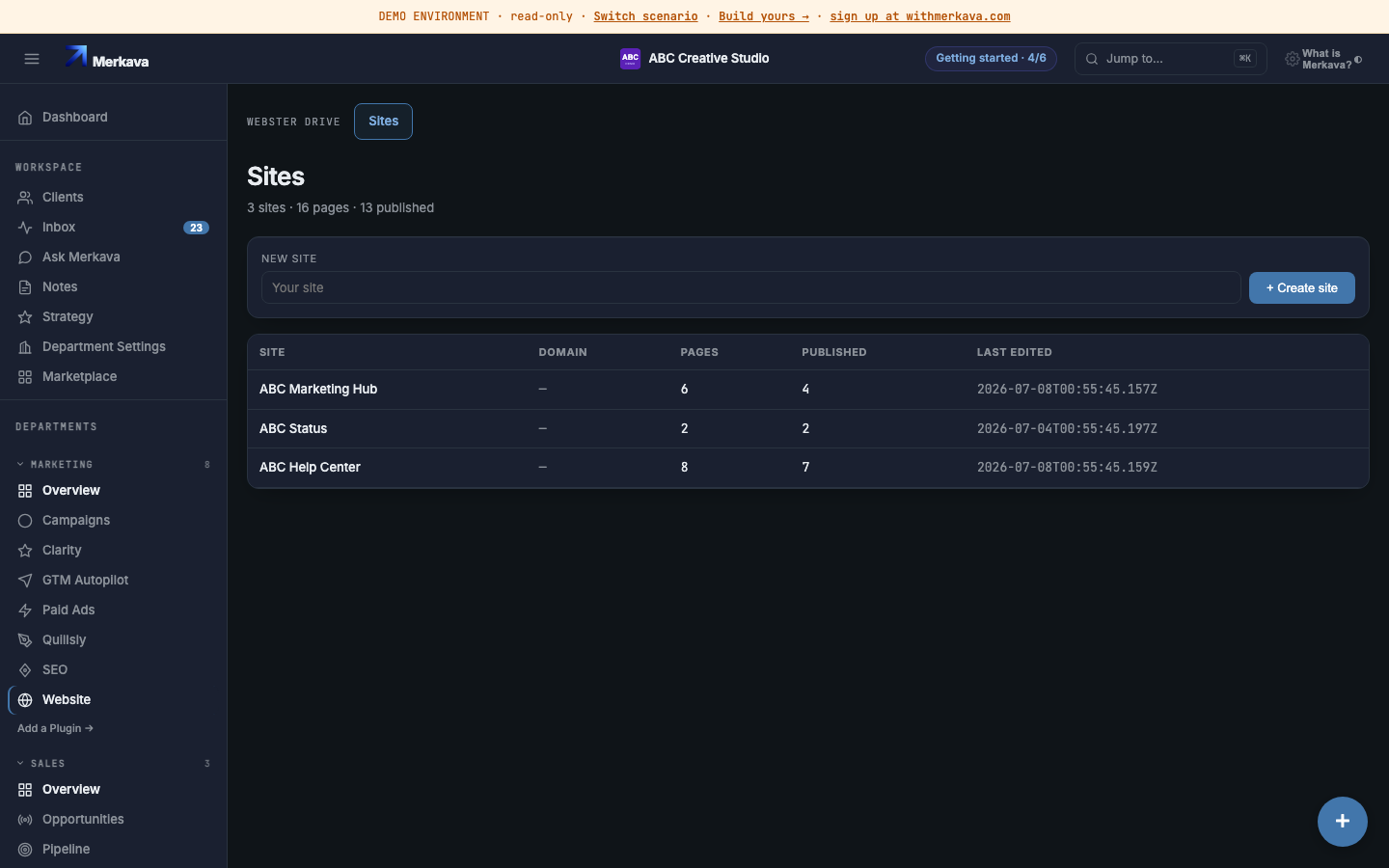The width and height of the screenshot is (1389, 868).
Task: Click the Merkava logo
Action: click(107, 59)
